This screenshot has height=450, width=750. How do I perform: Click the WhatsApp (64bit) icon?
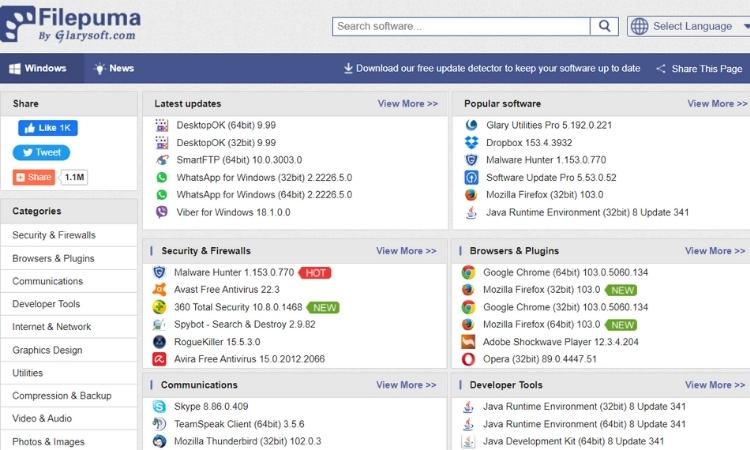(162, 195)
